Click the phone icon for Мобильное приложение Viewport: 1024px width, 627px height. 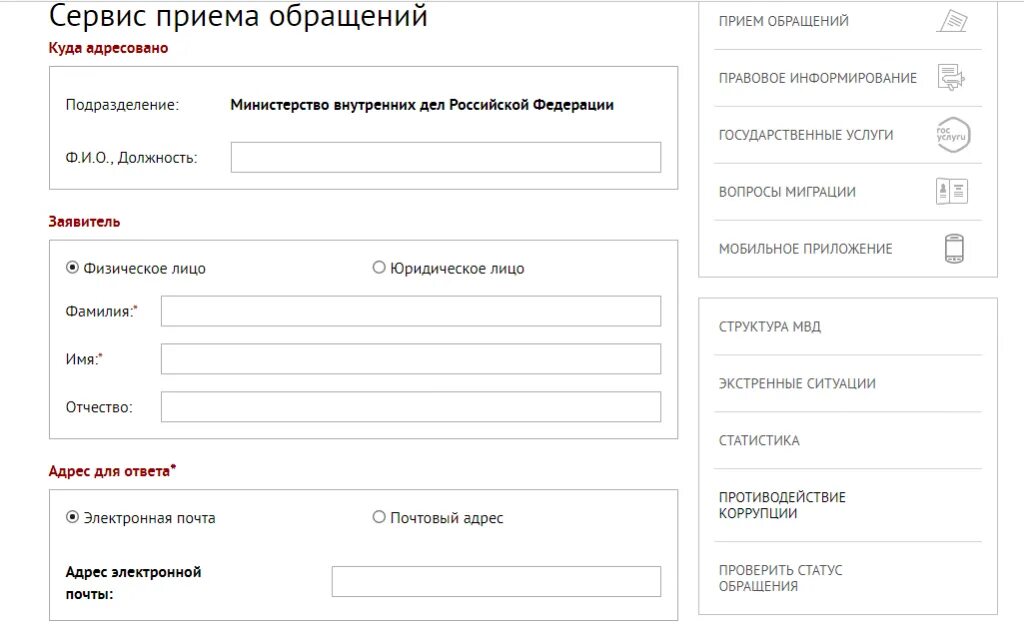[954, 248]
